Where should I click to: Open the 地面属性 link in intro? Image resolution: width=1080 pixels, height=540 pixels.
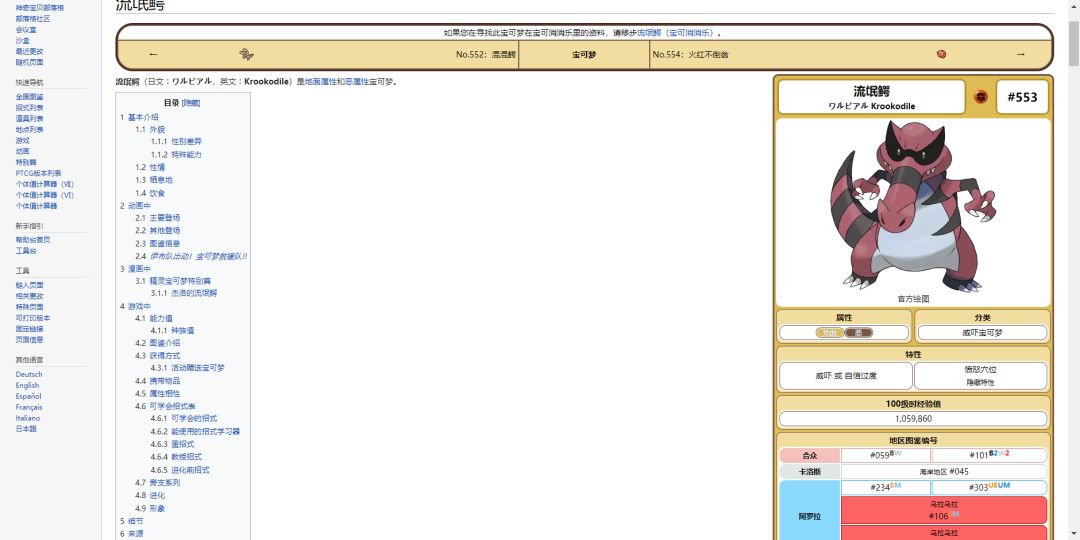click(x=320, y=81)
